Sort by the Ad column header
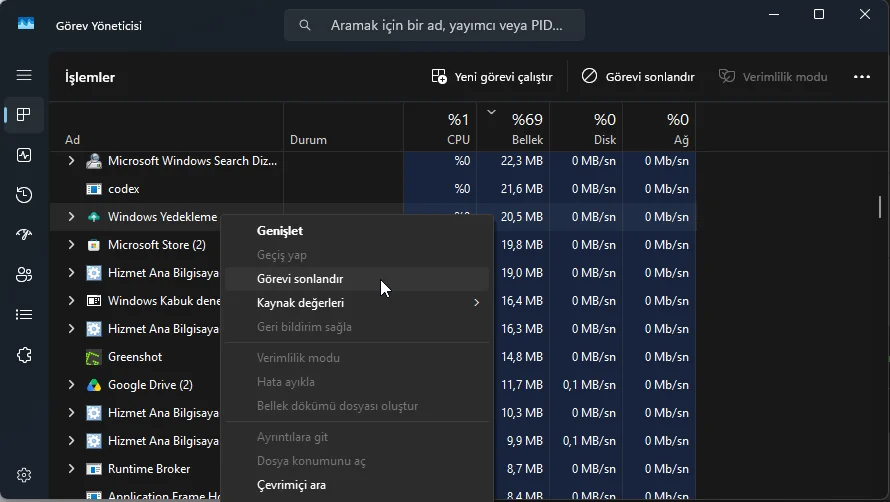The width and height of the screenshot is (890, 502). tap(166, 127)
